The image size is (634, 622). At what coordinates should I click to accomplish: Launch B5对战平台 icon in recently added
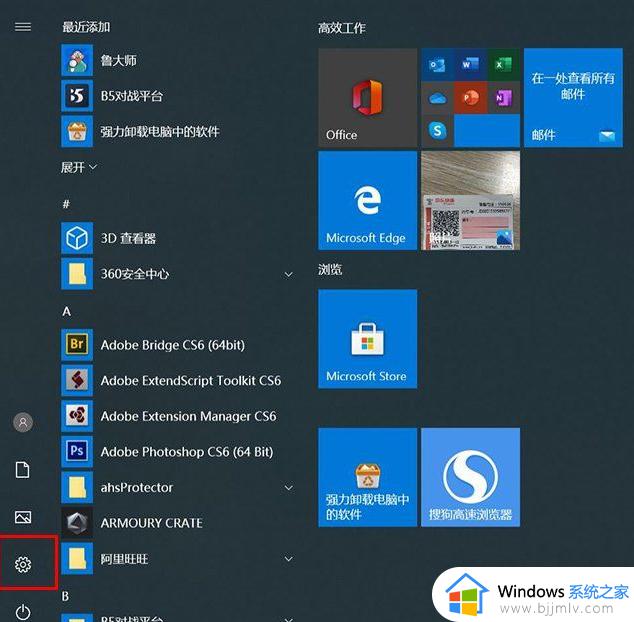pyautogui.click(x=77, y=96)
